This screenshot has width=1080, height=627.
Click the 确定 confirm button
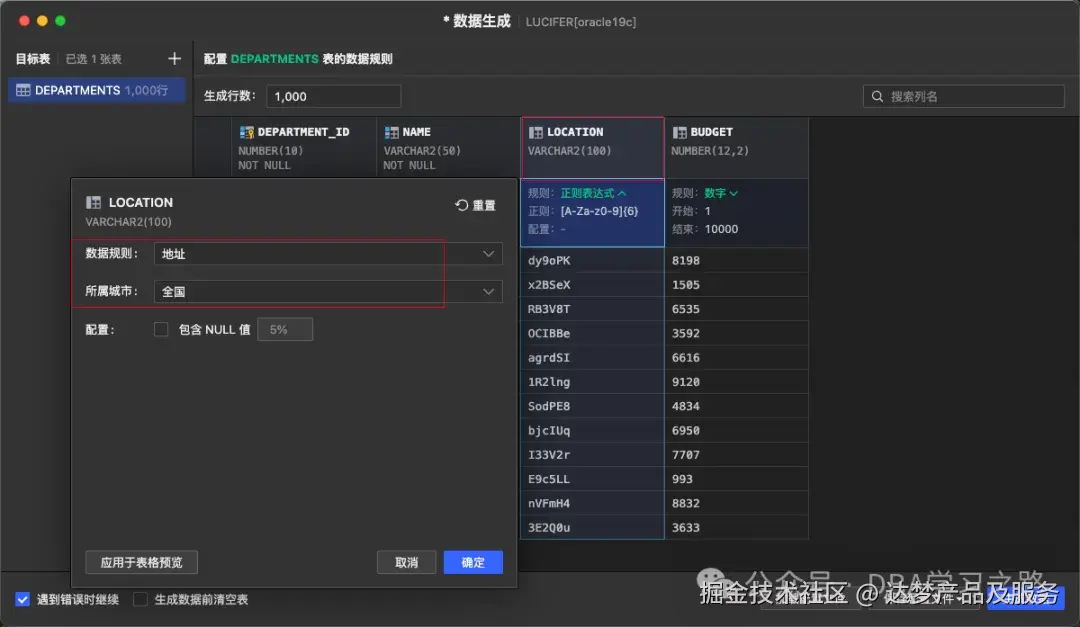tap(472, 562)
